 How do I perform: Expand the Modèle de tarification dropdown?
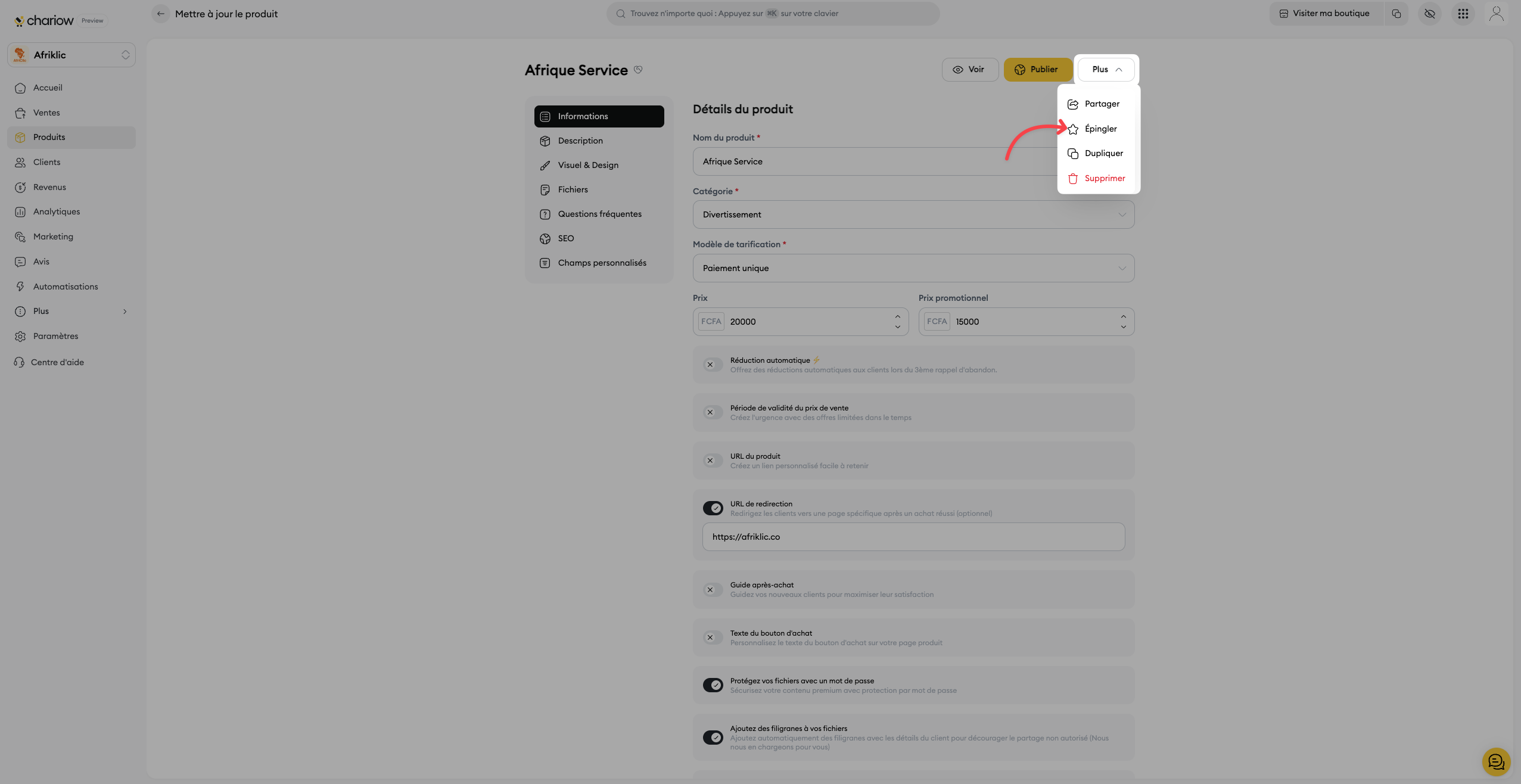913,268
